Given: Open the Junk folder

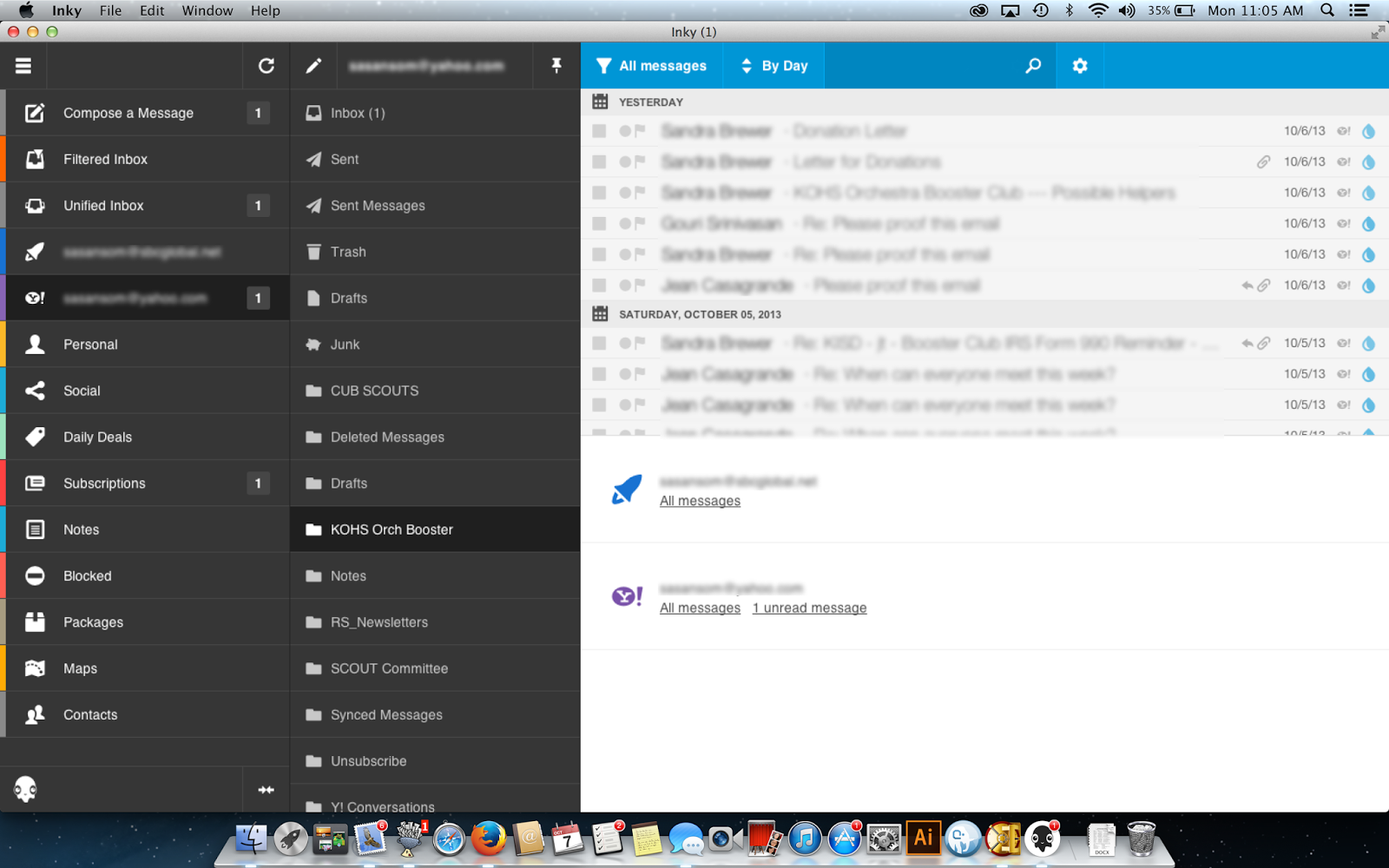Looking at the screenshot, I should (435, 345).
